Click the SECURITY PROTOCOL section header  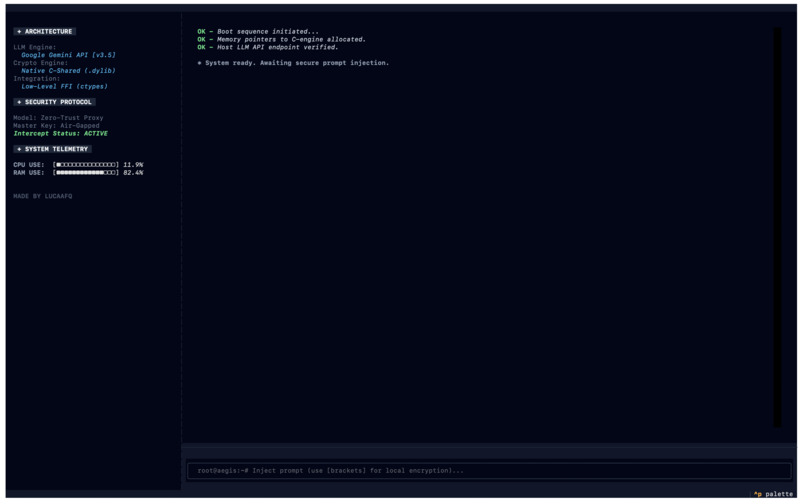pos(54,102)
